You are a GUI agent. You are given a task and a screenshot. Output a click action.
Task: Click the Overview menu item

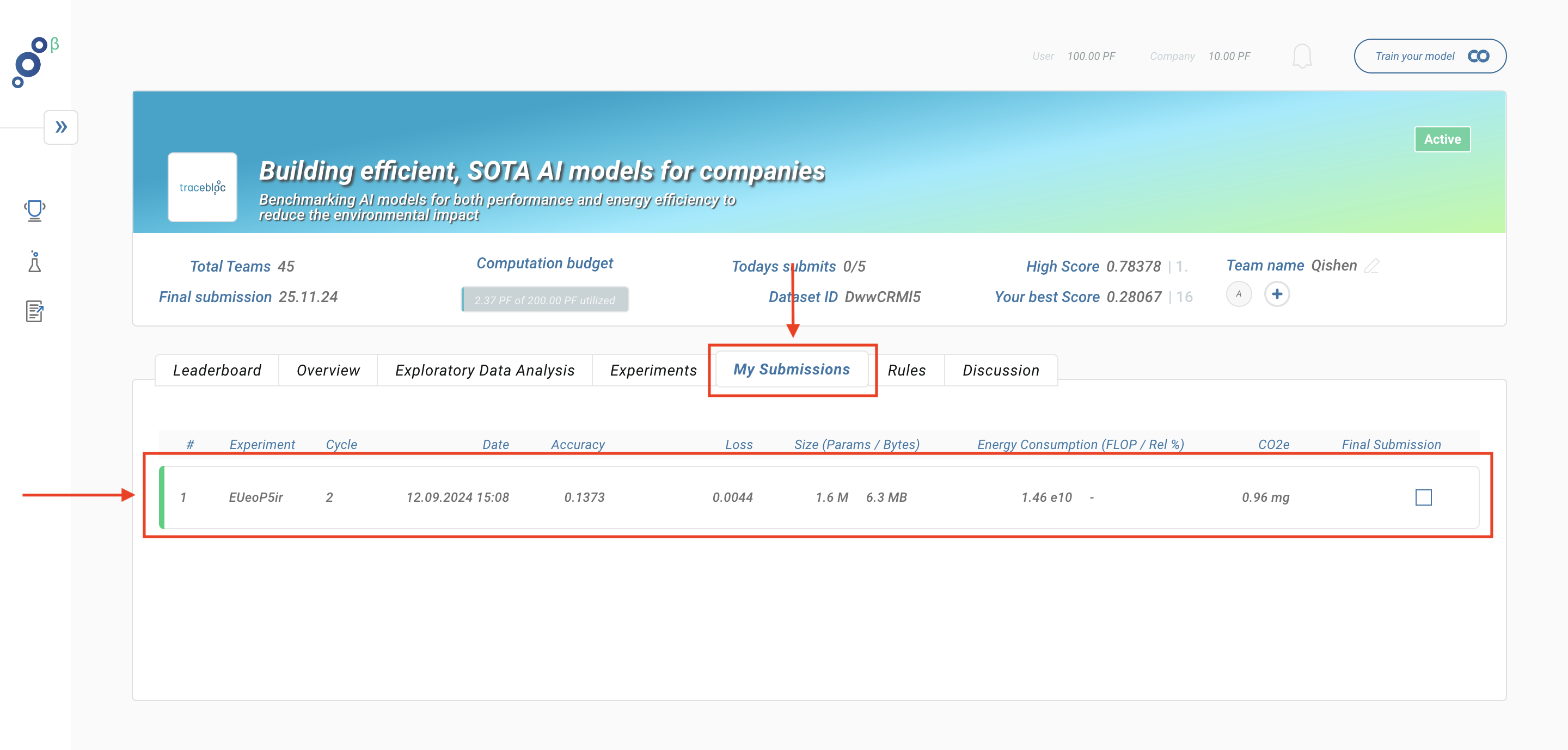328,370
